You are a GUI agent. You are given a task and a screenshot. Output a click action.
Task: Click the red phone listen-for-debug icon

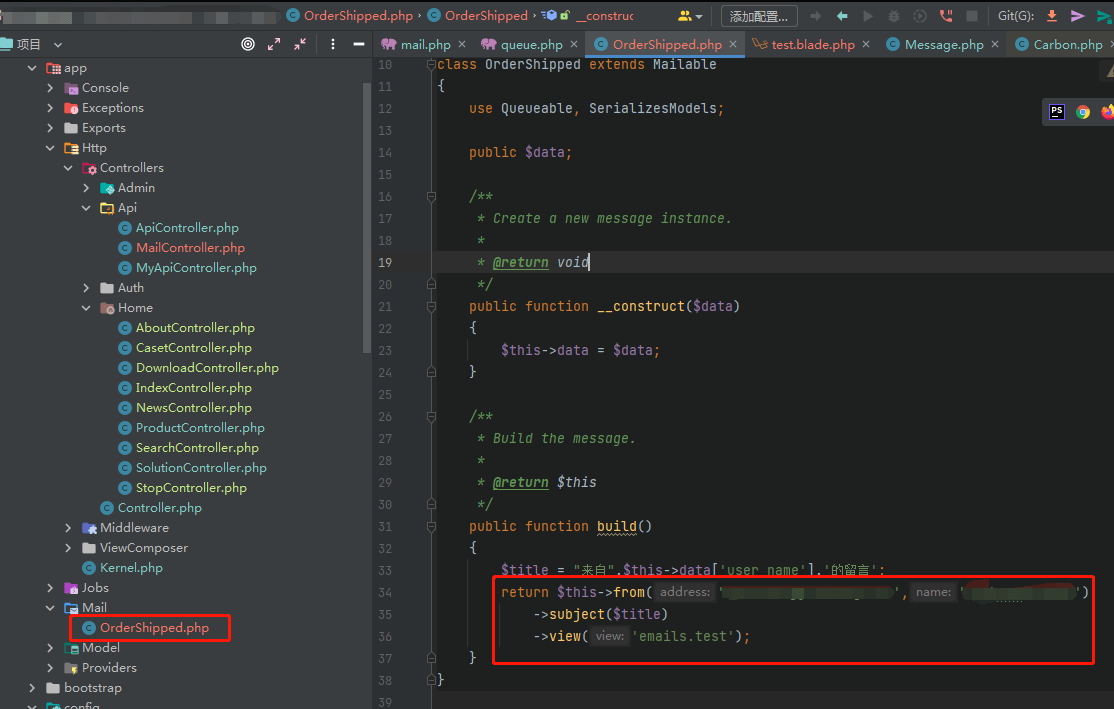[946, 16]
